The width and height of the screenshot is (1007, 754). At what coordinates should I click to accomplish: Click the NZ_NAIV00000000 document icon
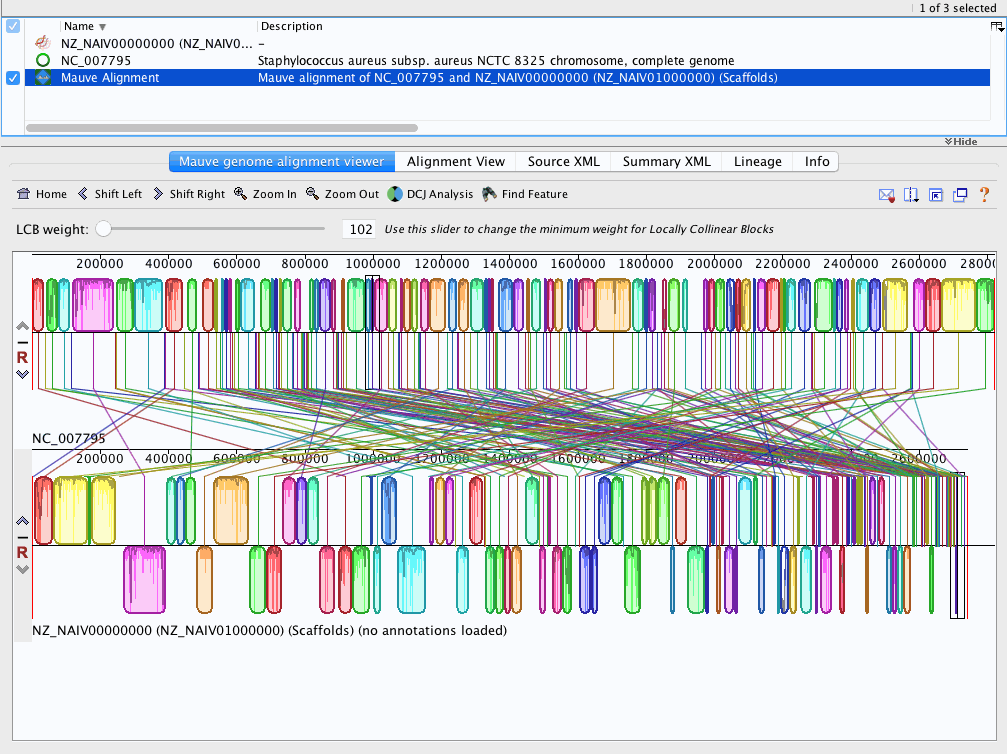coord(43,43)
